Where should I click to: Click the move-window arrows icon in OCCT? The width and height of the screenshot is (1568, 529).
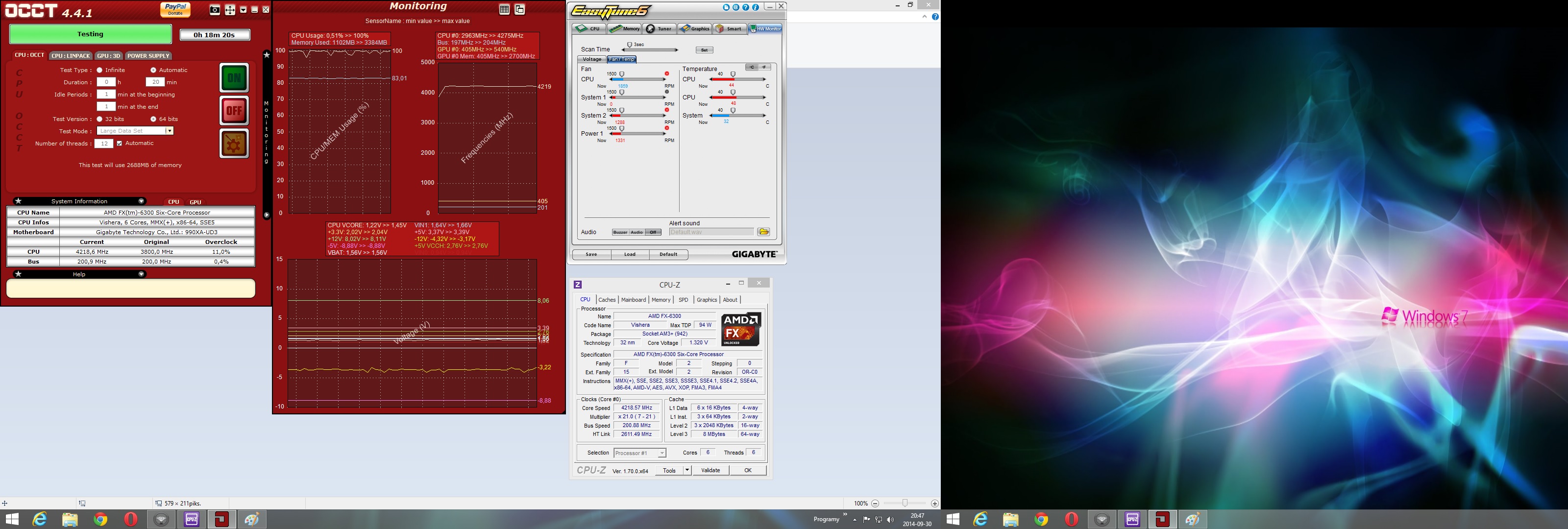pyautogui.click(x=229, y=10)
